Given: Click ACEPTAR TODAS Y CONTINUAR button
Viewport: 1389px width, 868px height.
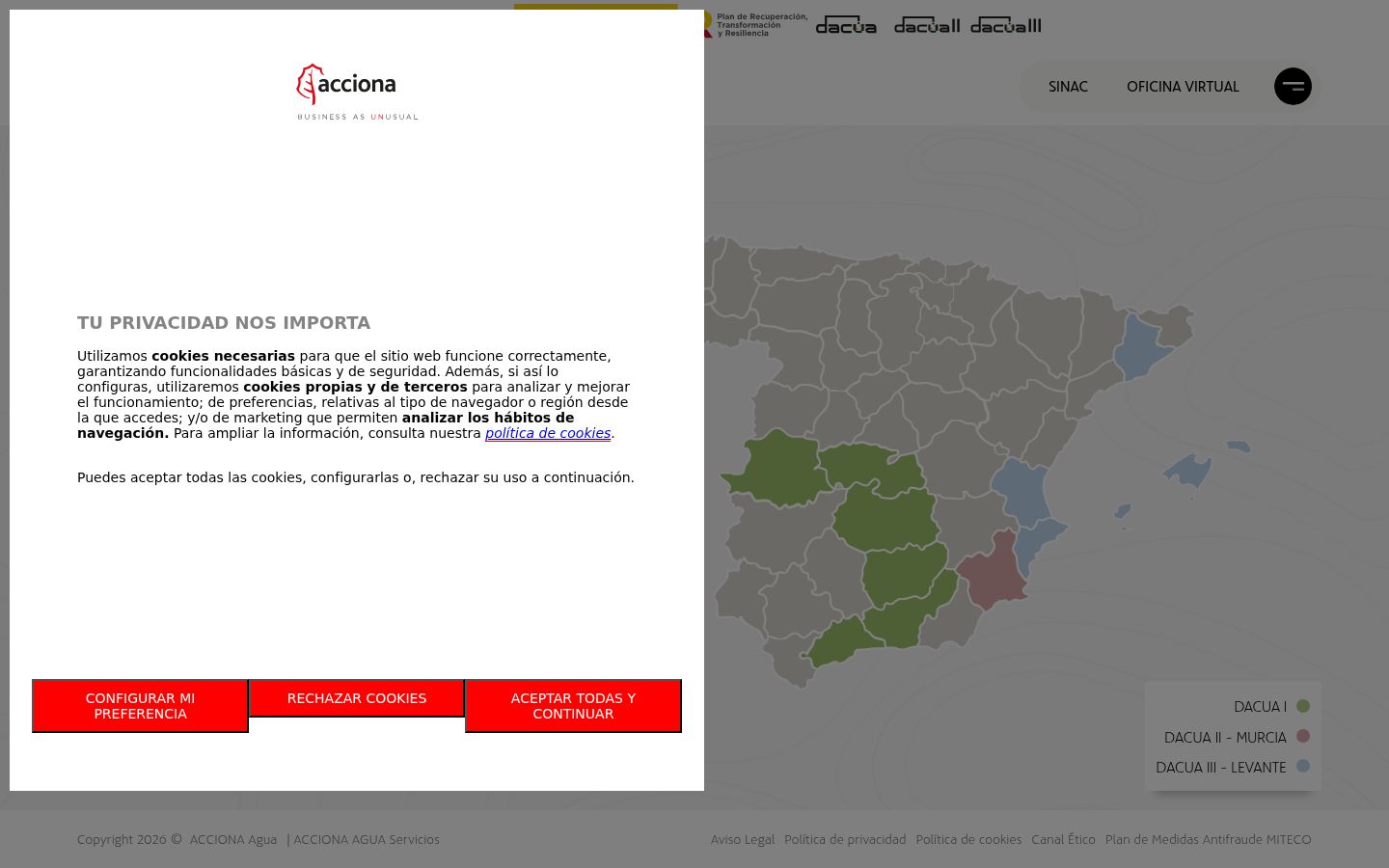Looking at the screenshot, I should pyautogui.click(x=573, y=706).
